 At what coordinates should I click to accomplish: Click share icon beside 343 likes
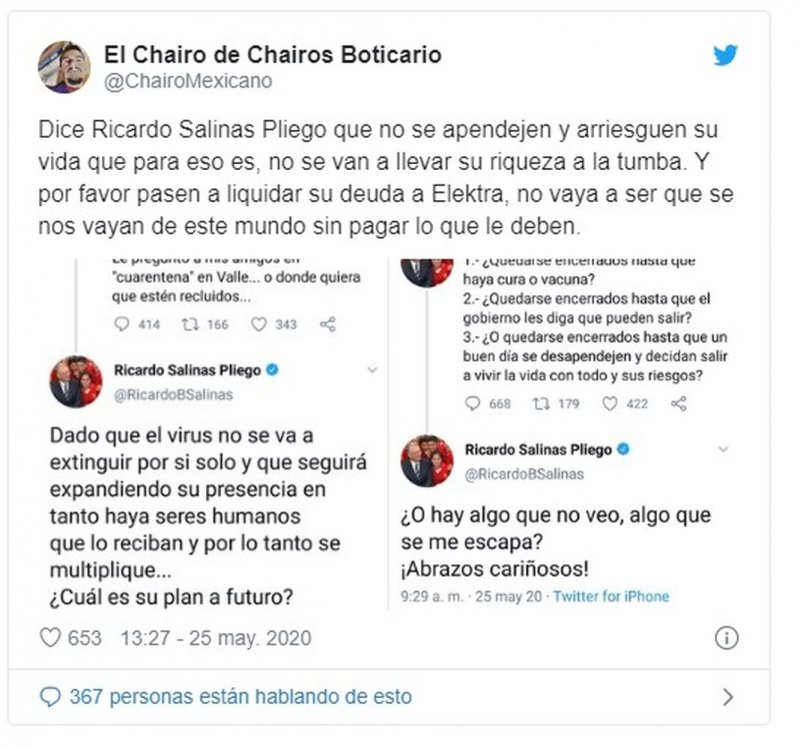328,324
